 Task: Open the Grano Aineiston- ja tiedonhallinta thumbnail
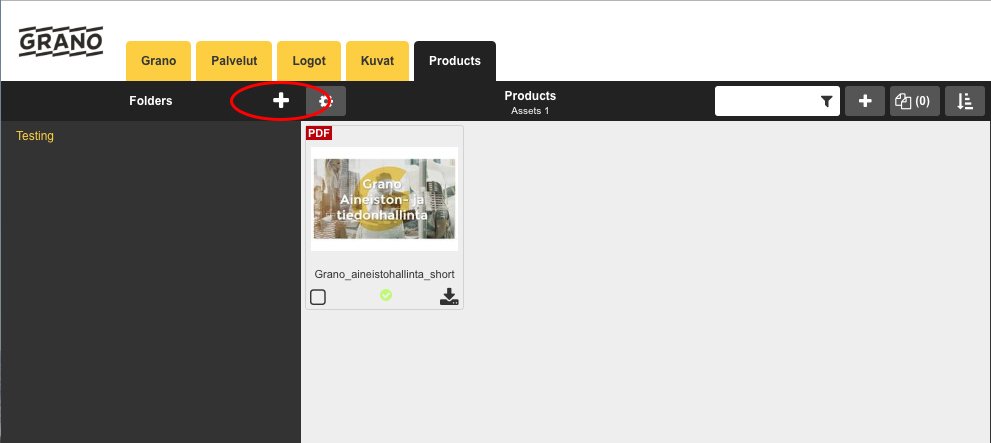[384, 199]
